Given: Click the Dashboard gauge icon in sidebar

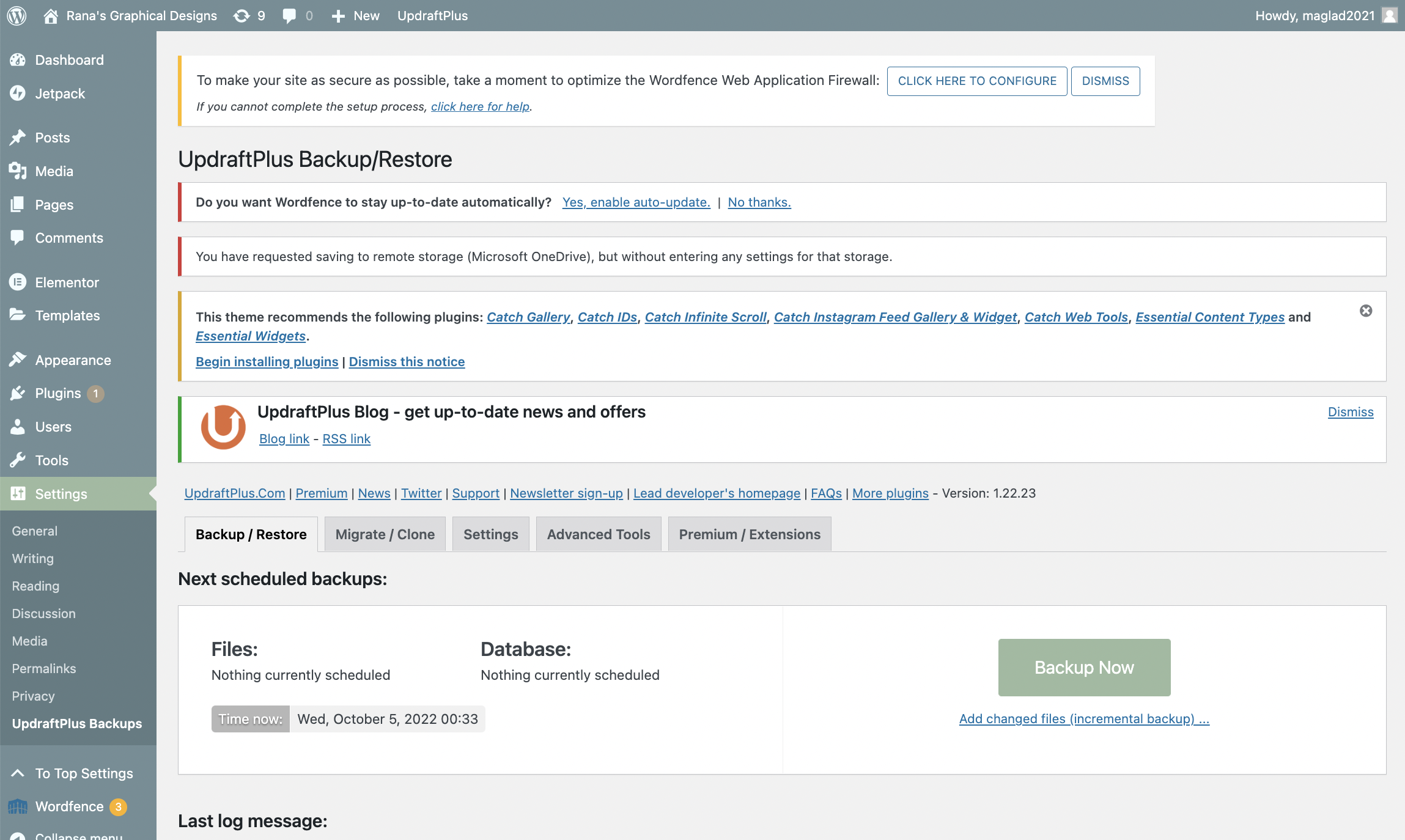Looking at the screenshot, I should [18, 60].
